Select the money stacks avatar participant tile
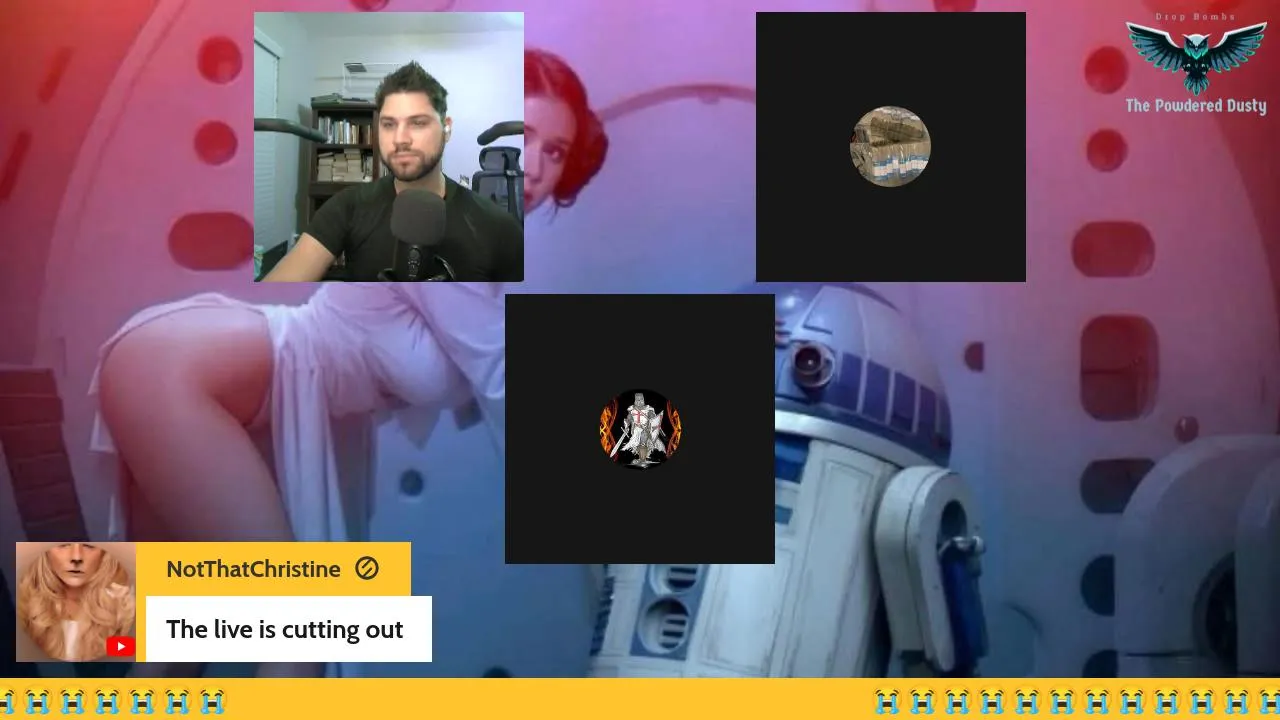Viewport: 1280px width, 720px height. coord(891,147)
